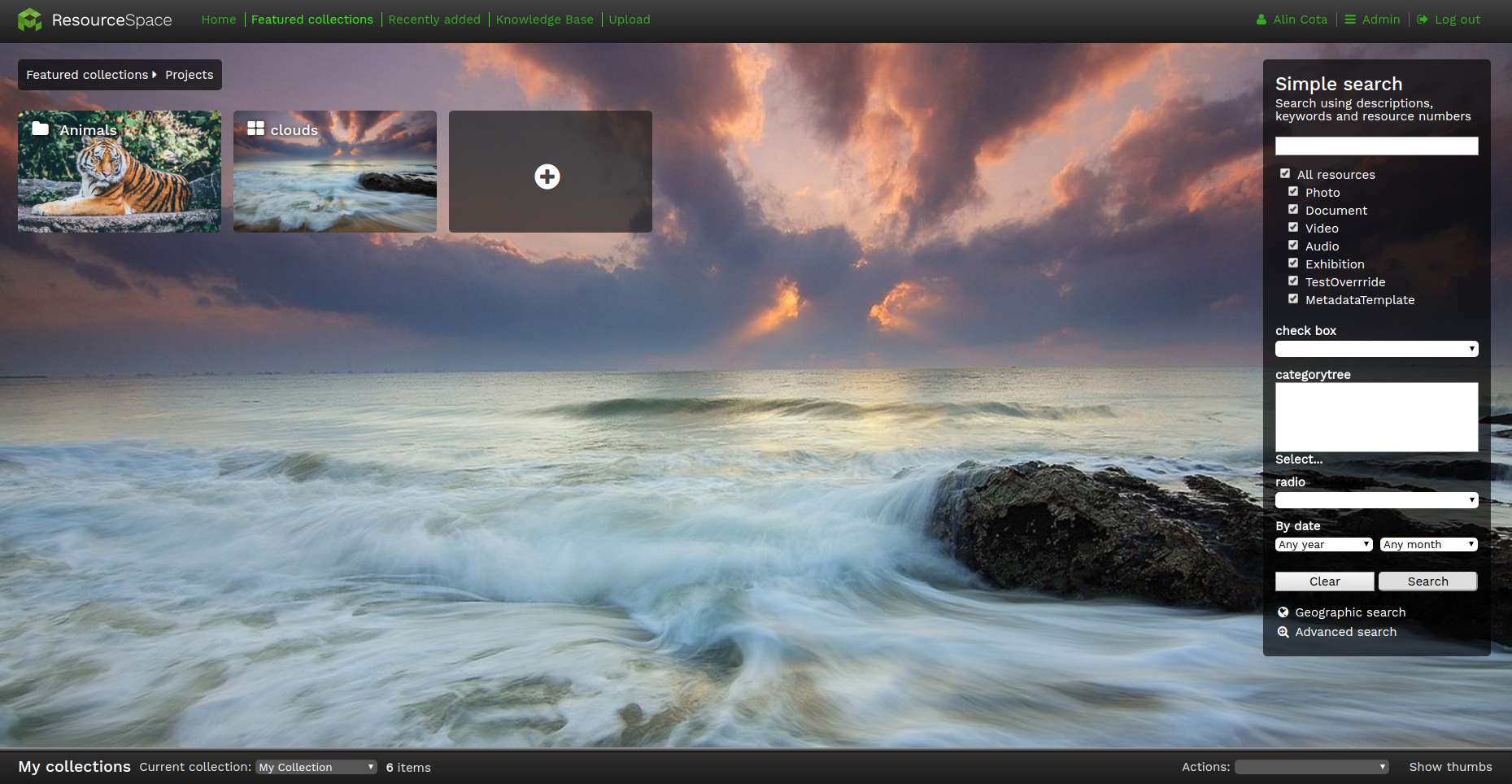Uncheck the Exhibition resource type
Screen dimensions: 1512x784
click(x=1293, y=263)
